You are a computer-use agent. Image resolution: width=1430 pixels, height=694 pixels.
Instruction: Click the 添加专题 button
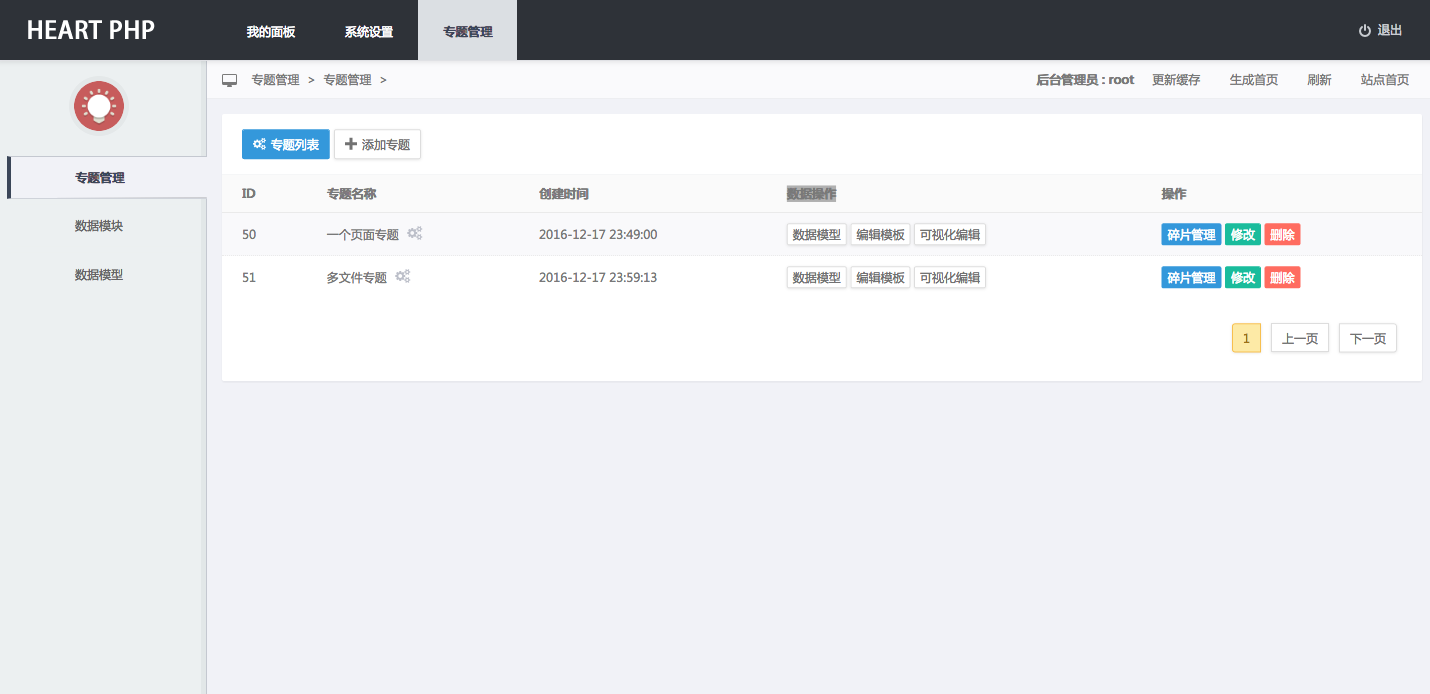point(377,144)
